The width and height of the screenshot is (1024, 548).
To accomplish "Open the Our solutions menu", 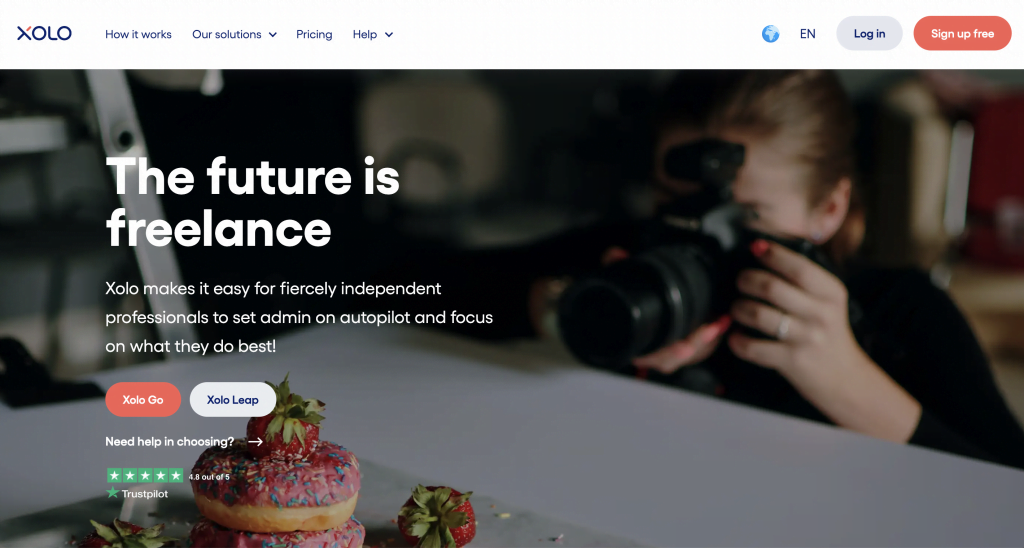I will tap(227, 34).
